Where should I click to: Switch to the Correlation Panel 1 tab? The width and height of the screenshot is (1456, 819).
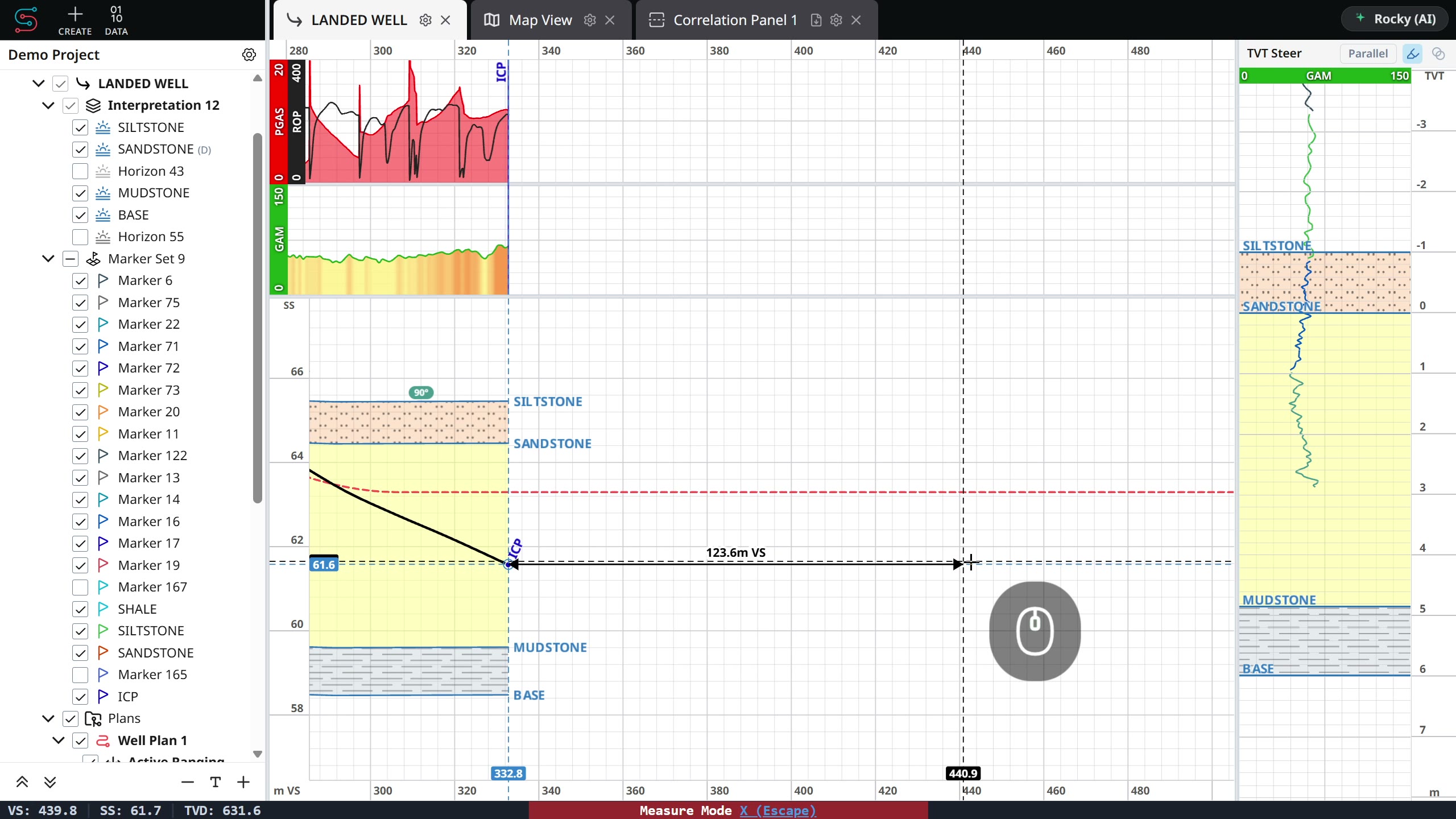[735, 20]
